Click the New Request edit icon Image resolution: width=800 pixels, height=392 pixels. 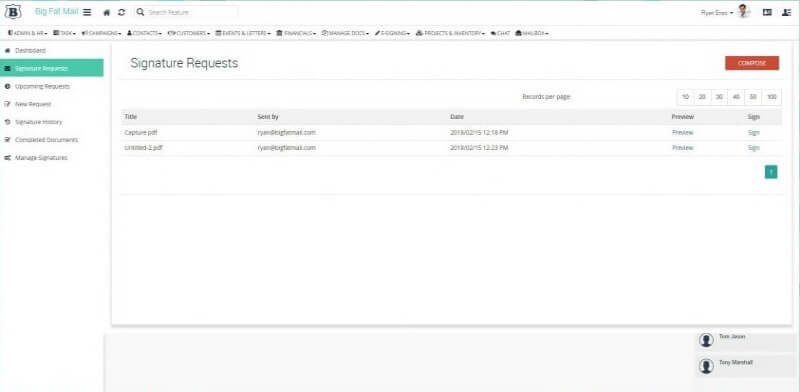[x=7, y=104]
